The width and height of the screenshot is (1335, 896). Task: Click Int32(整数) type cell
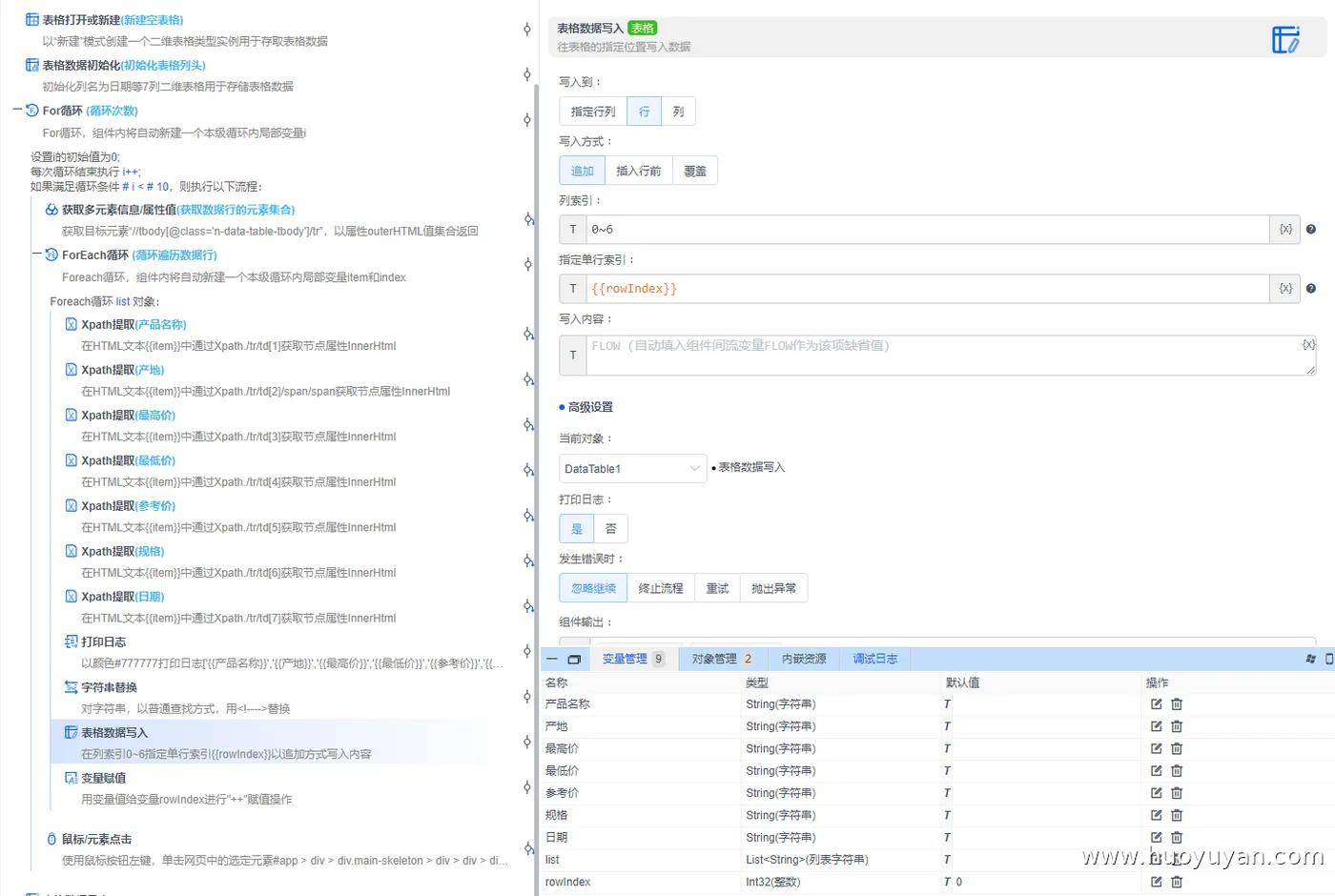click(772, 882)
